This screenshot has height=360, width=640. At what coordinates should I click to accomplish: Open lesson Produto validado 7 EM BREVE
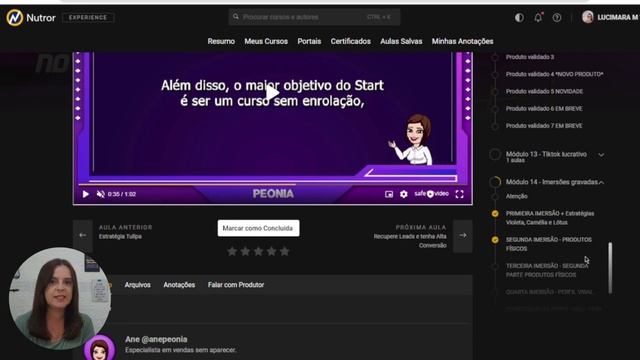544,126
